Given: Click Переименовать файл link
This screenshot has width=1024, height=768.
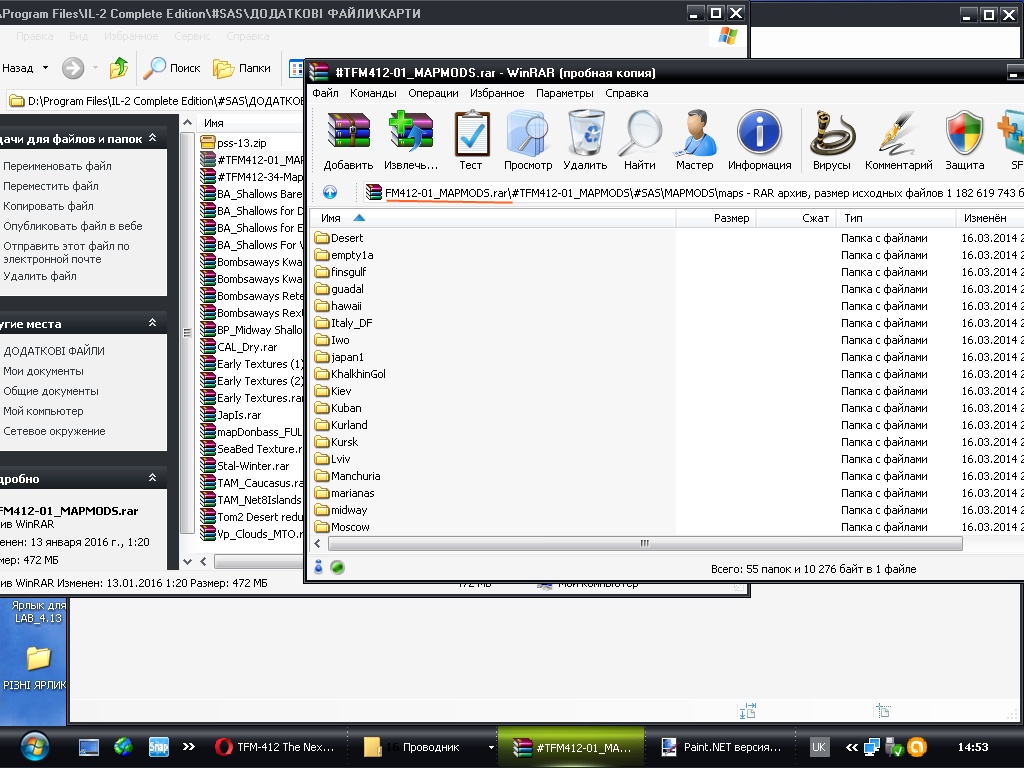Looking at the screenshot, I should tap(57, 166).
